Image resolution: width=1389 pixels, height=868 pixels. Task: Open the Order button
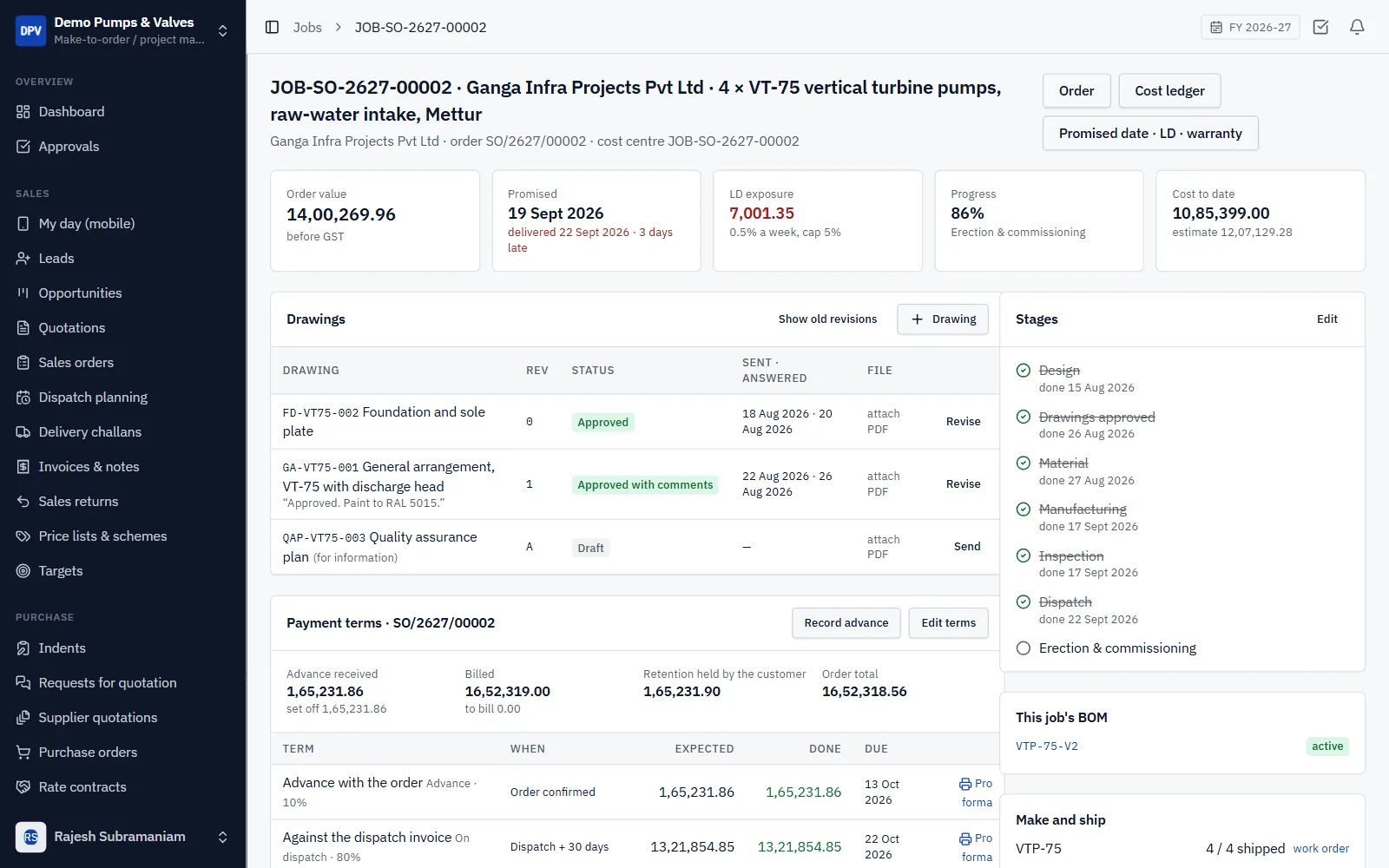coord(1076,91)
